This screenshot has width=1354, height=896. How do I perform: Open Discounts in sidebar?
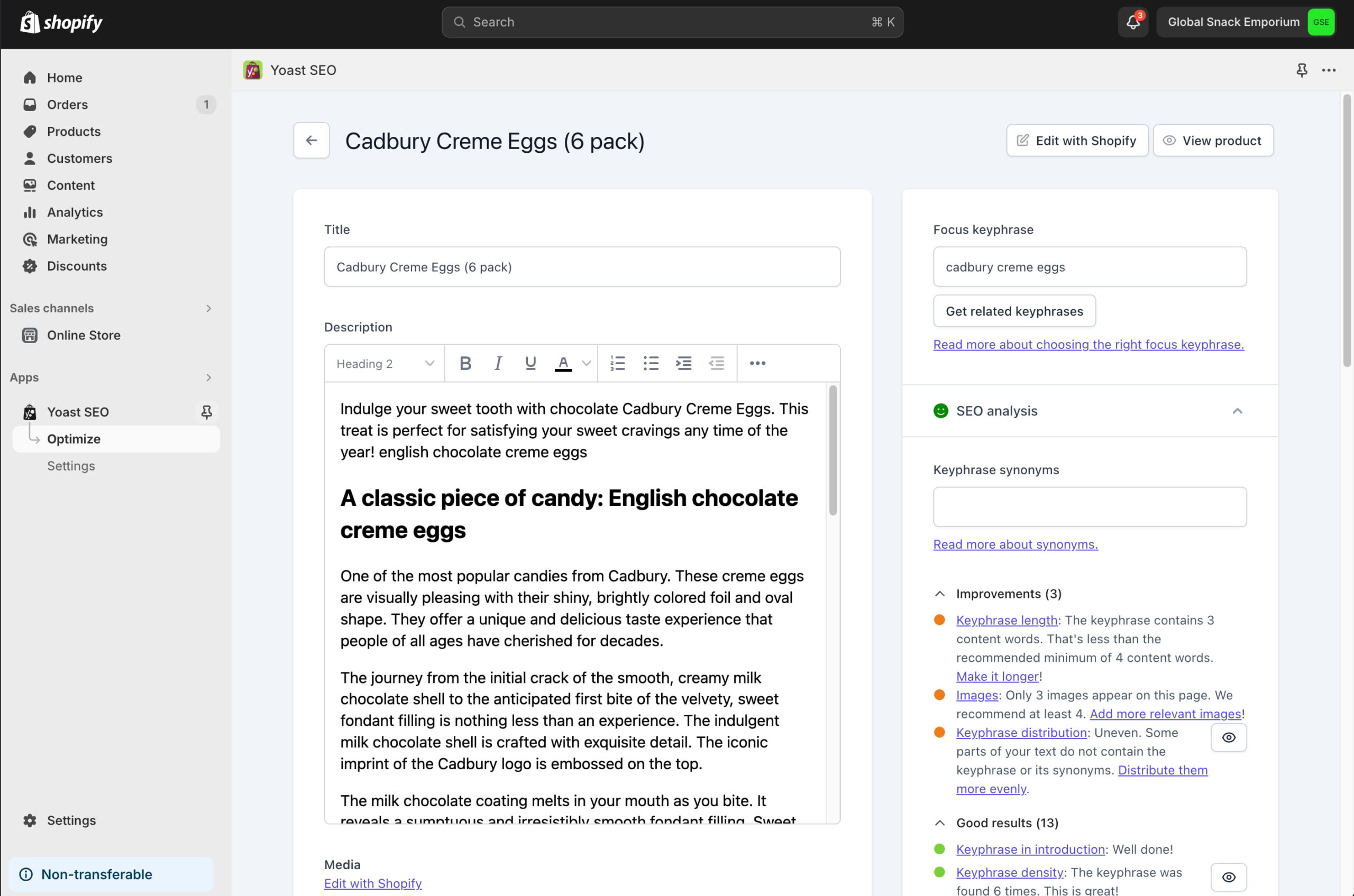(x=77, y=266)
